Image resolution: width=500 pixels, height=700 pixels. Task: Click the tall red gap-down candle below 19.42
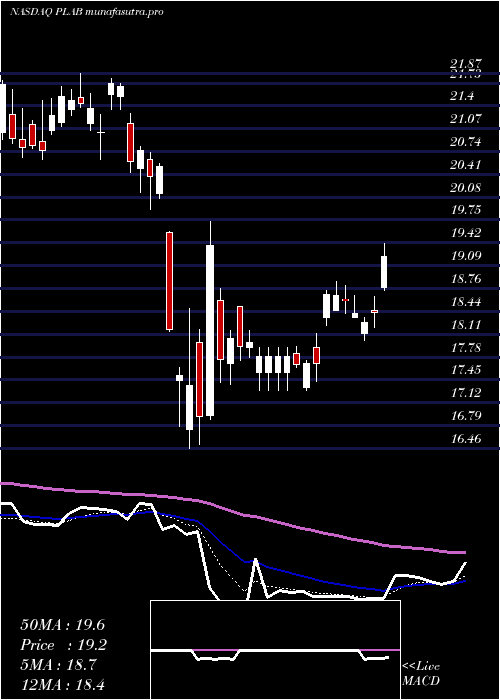(170, 281)
